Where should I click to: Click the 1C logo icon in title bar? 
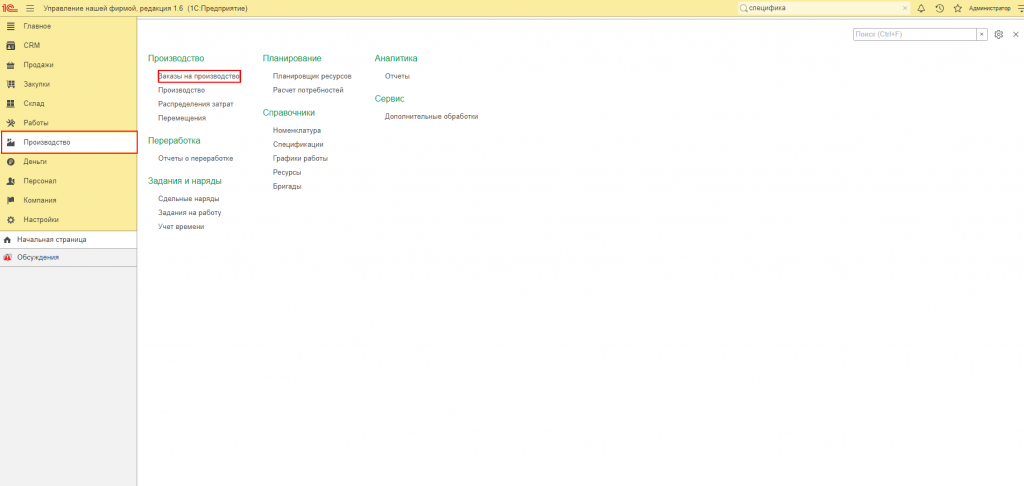tap(12, 8)
